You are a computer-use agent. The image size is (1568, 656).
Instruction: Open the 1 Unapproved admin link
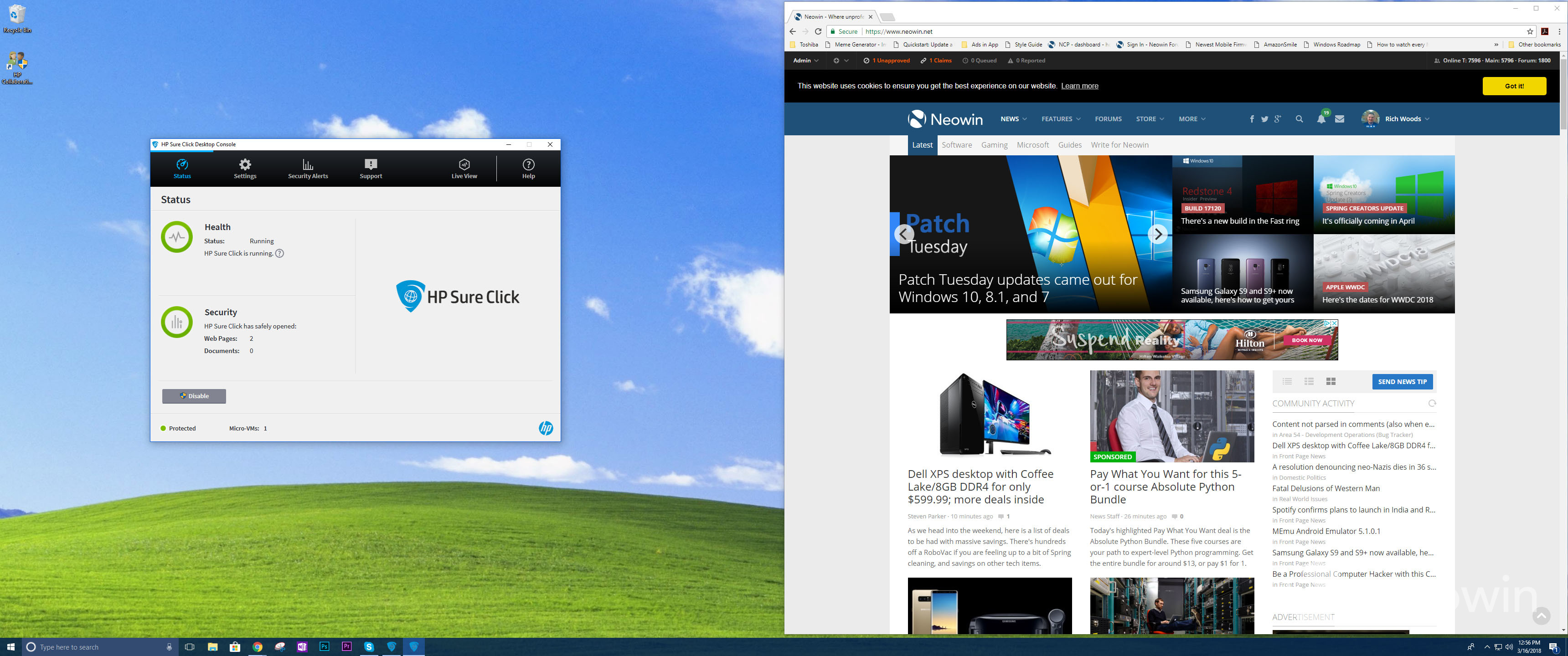click(886, 60)
